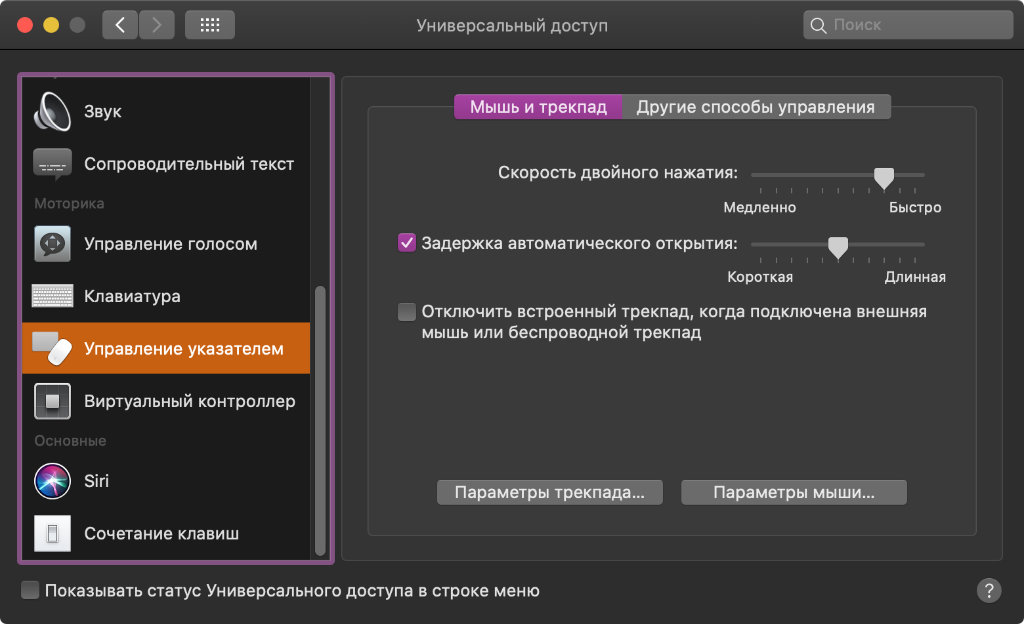The width and height of the screenshot is (1024, 624).
Task: Open Виртуальный контроллер switch control icon
Action: tap(52, 402)
